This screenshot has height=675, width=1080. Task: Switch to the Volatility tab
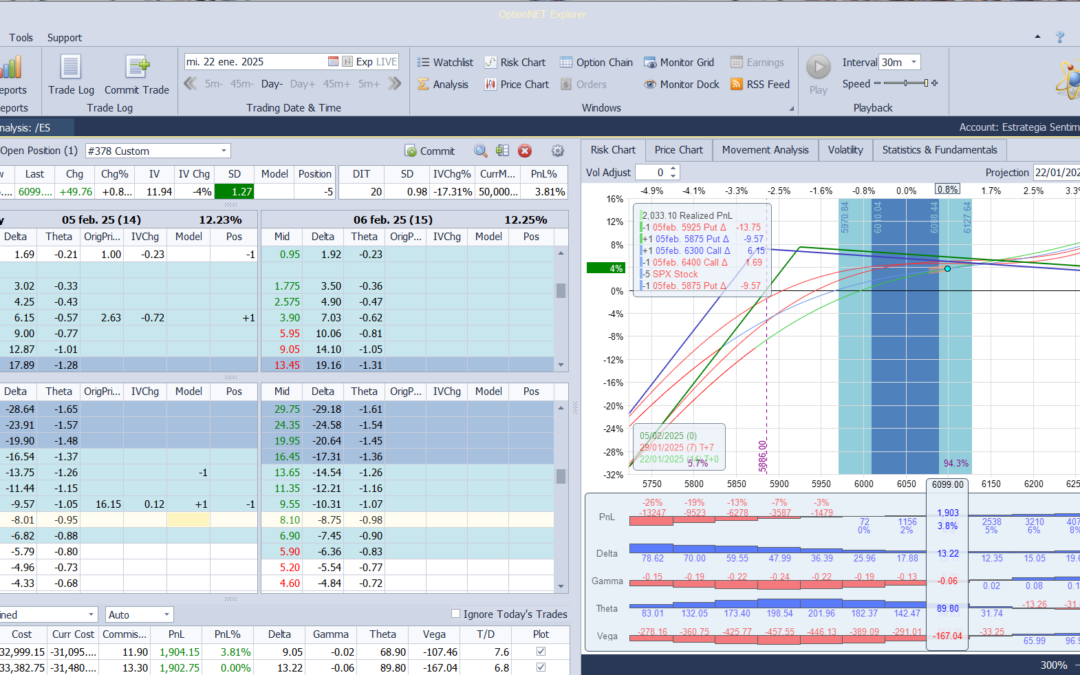point(845,149)
